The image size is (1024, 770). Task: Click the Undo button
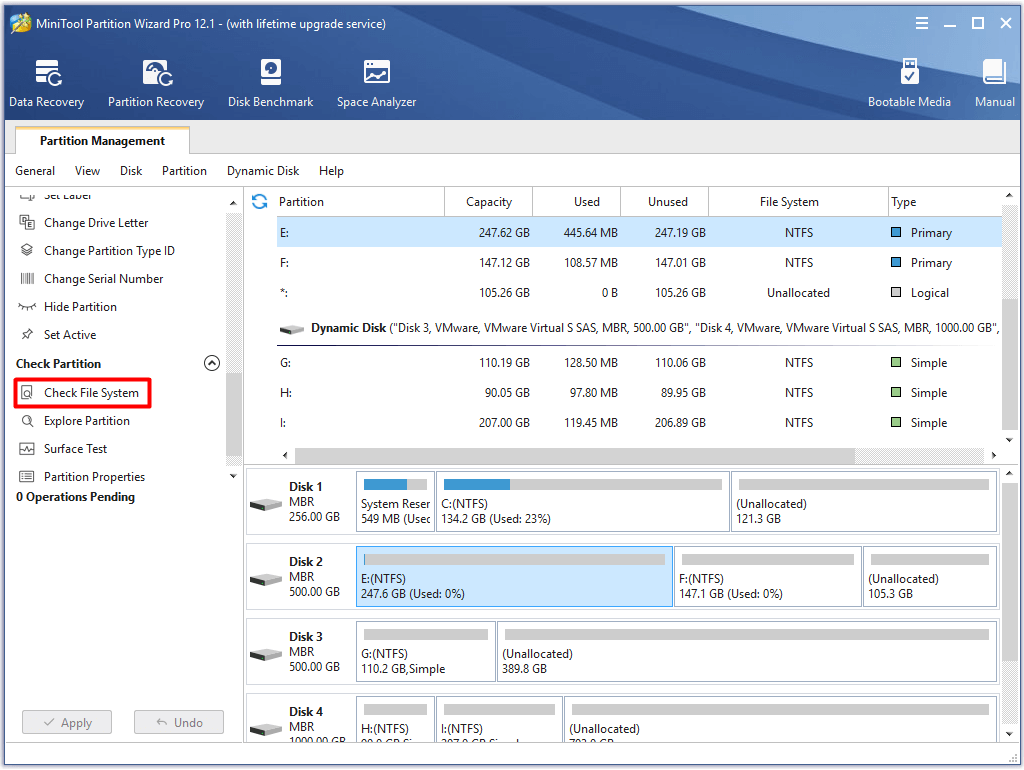[x=179, y=722]
